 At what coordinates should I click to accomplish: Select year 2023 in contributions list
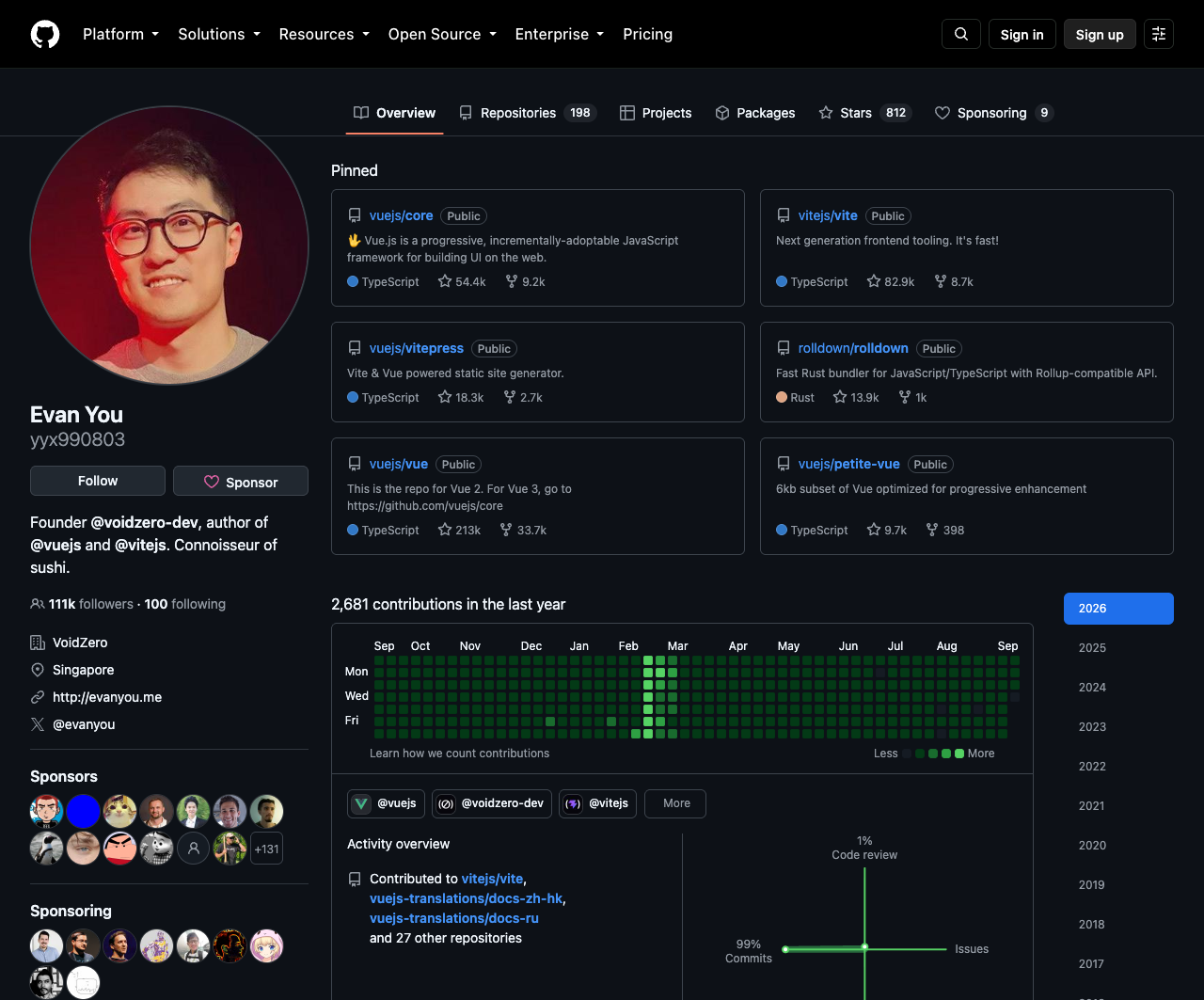tap(1118, 727)
